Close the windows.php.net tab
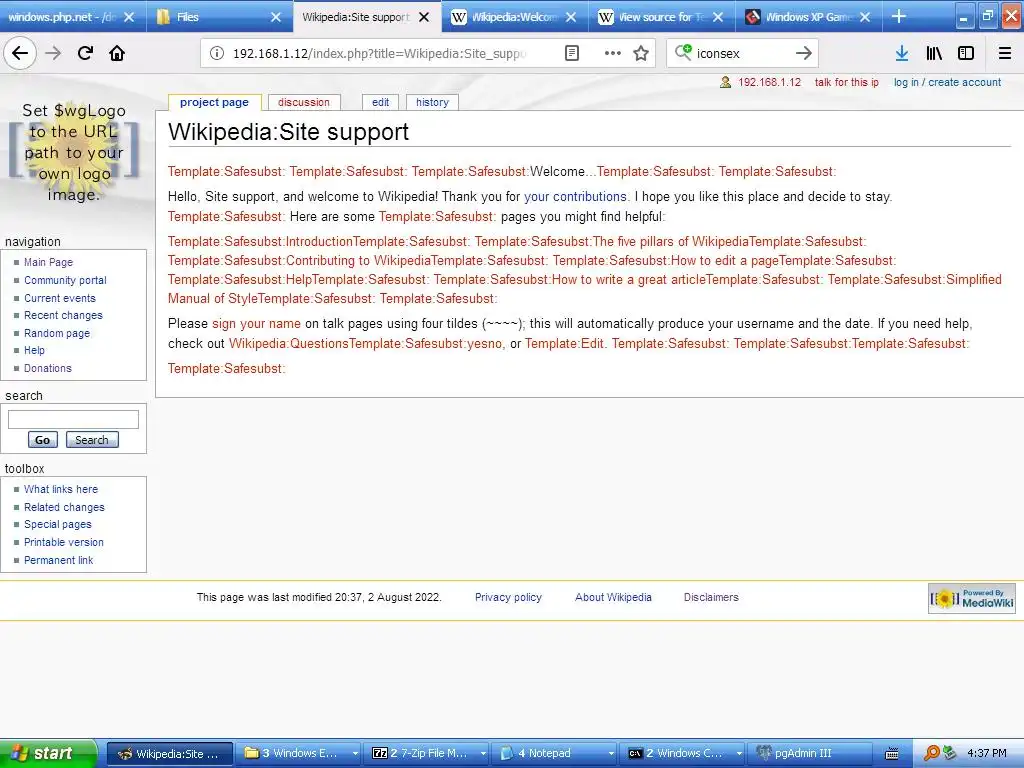 [x=129, y=17]
